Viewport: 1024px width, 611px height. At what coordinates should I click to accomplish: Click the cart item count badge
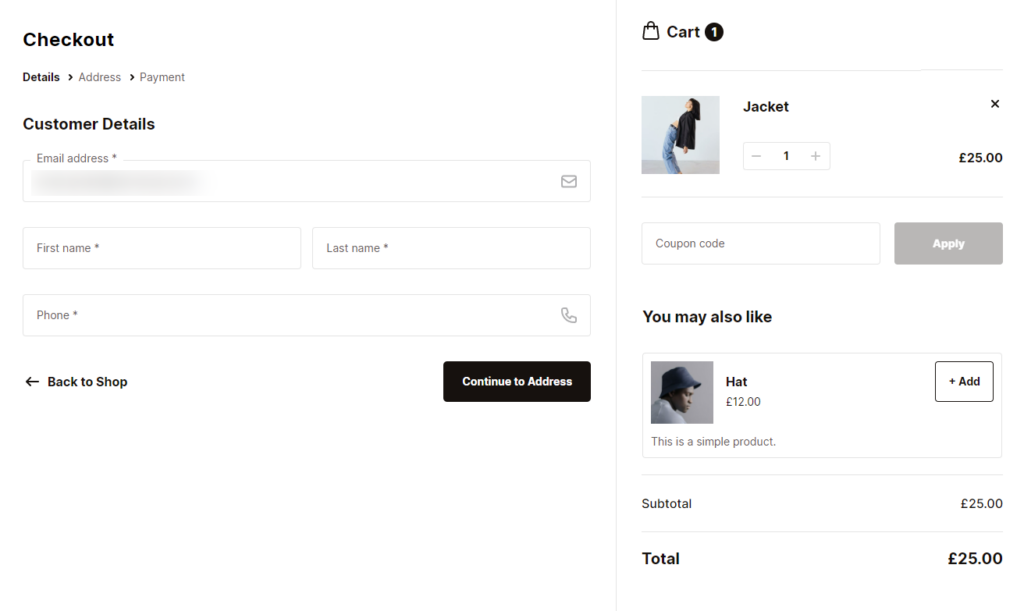coord(714,32)
